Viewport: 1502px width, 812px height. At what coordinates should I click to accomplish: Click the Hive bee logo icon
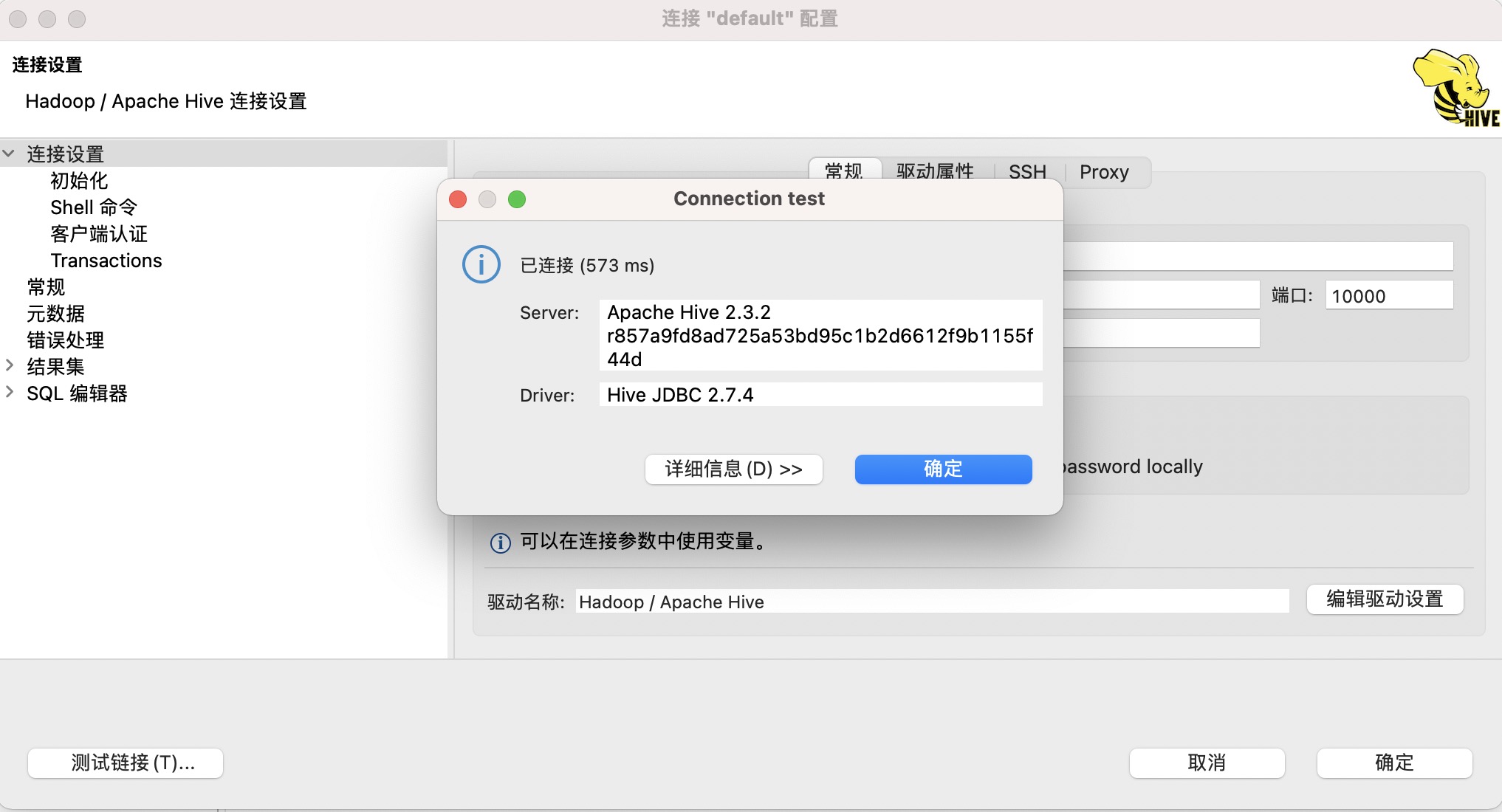coord(1455,88)
